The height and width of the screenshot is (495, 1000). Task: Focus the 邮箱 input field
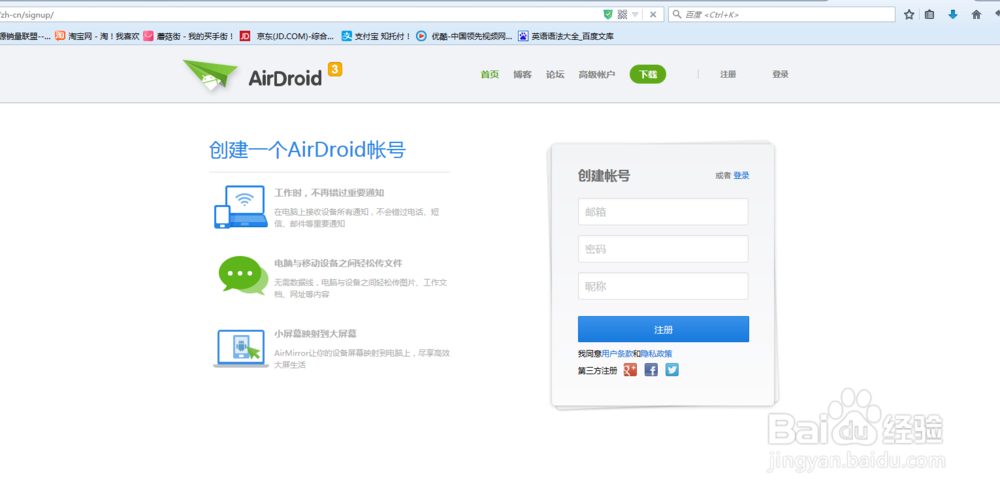pos(663,212)
